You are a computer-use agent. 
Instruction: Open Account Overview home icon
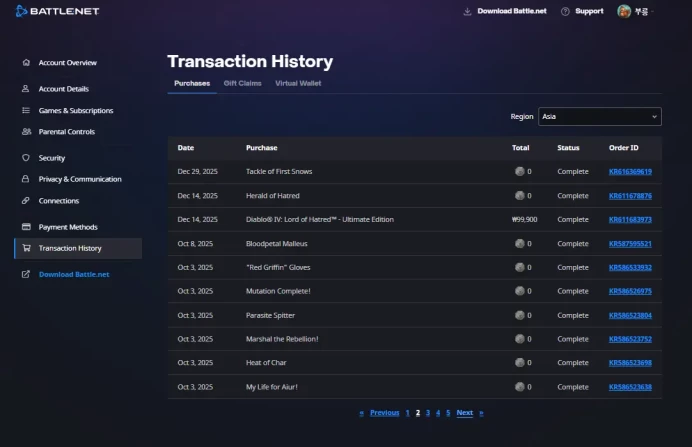pyautogui.click(x=26, y=63)
